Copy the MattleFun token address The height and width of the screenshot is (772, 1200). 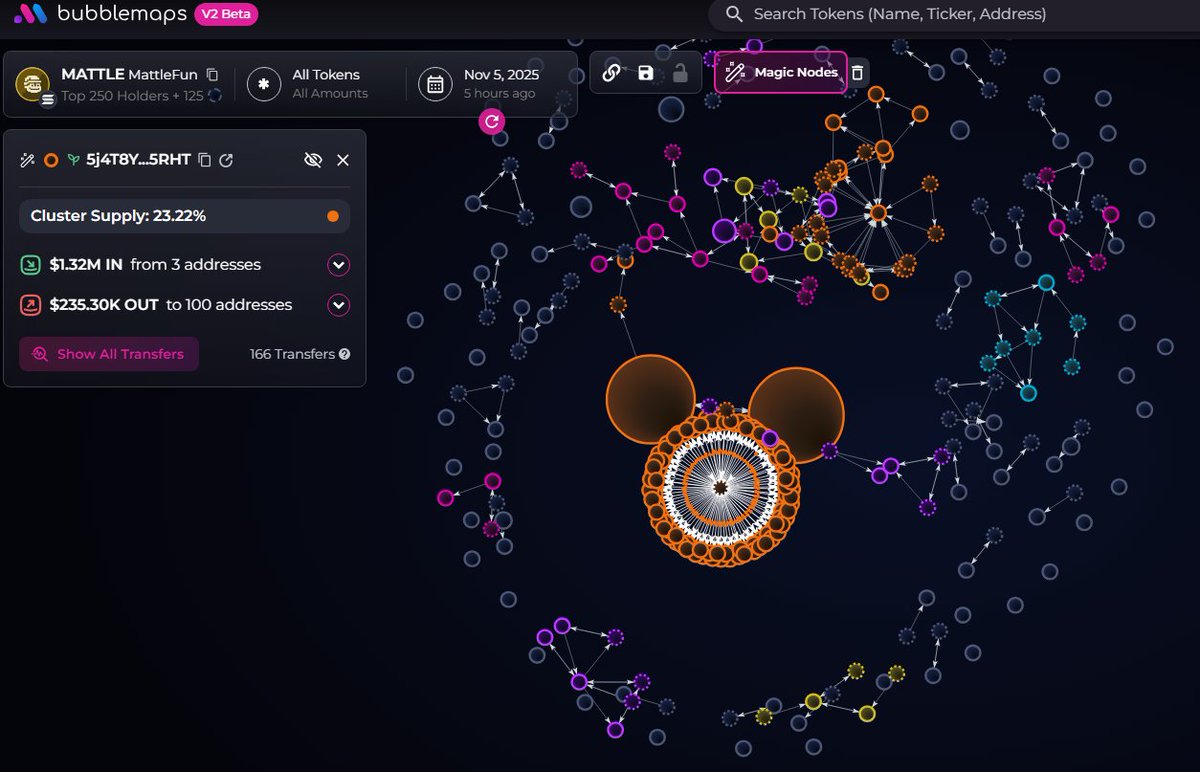[x=212, y=74]
